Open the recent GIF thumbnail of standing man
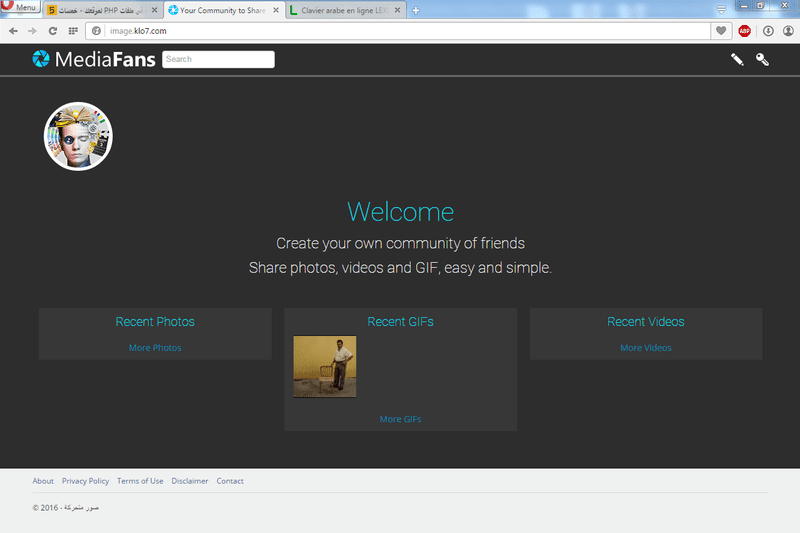800x533 pixels. pyautogui.click(x=324, y=367)
